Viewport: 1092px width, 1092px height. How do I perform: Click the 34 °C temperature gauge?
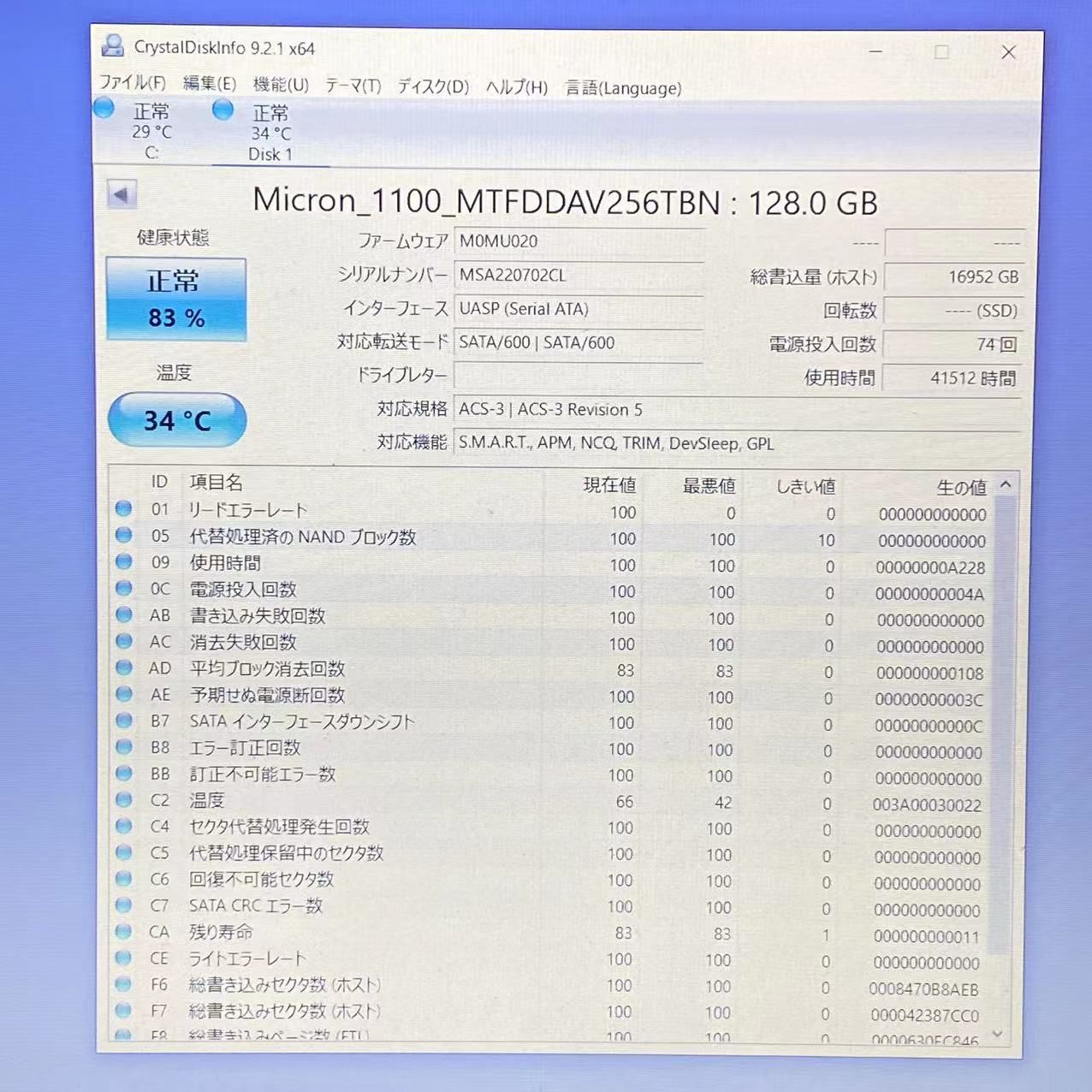176,419
